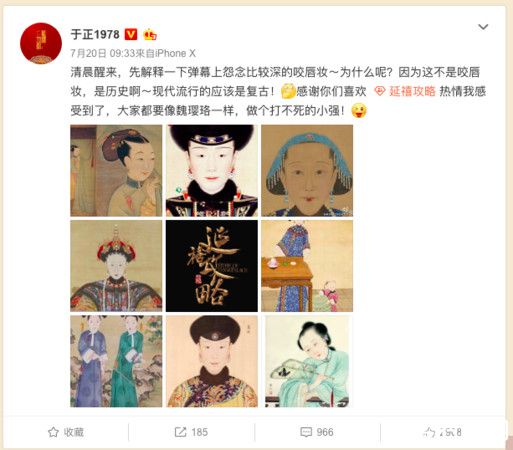513x450 pixels.
Task: Open the red crown court portrait thumbnail
Action: (116, 266)
